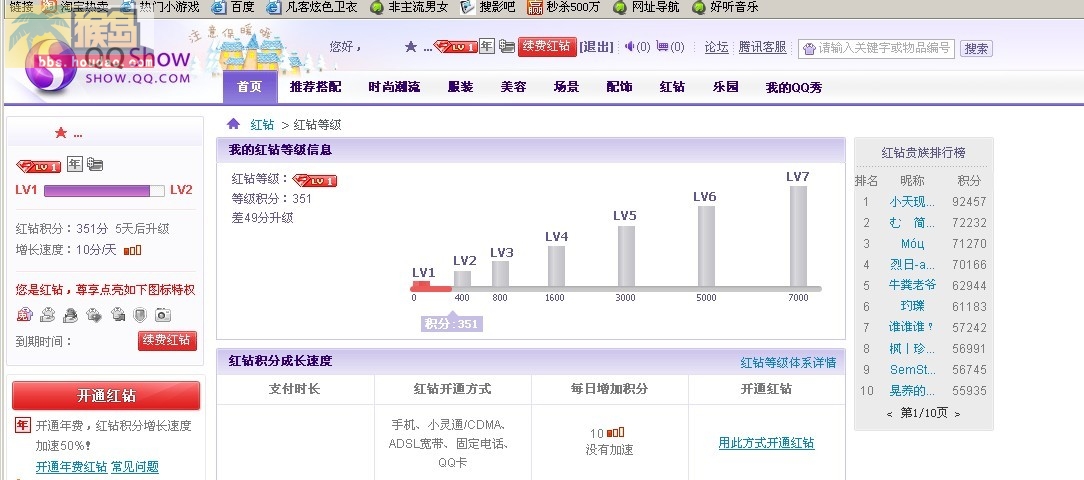Open the 腾讯客服 support link
The width and height of the screenshot is (1084, 480).
pyautogui.click(x=763, y=47)
